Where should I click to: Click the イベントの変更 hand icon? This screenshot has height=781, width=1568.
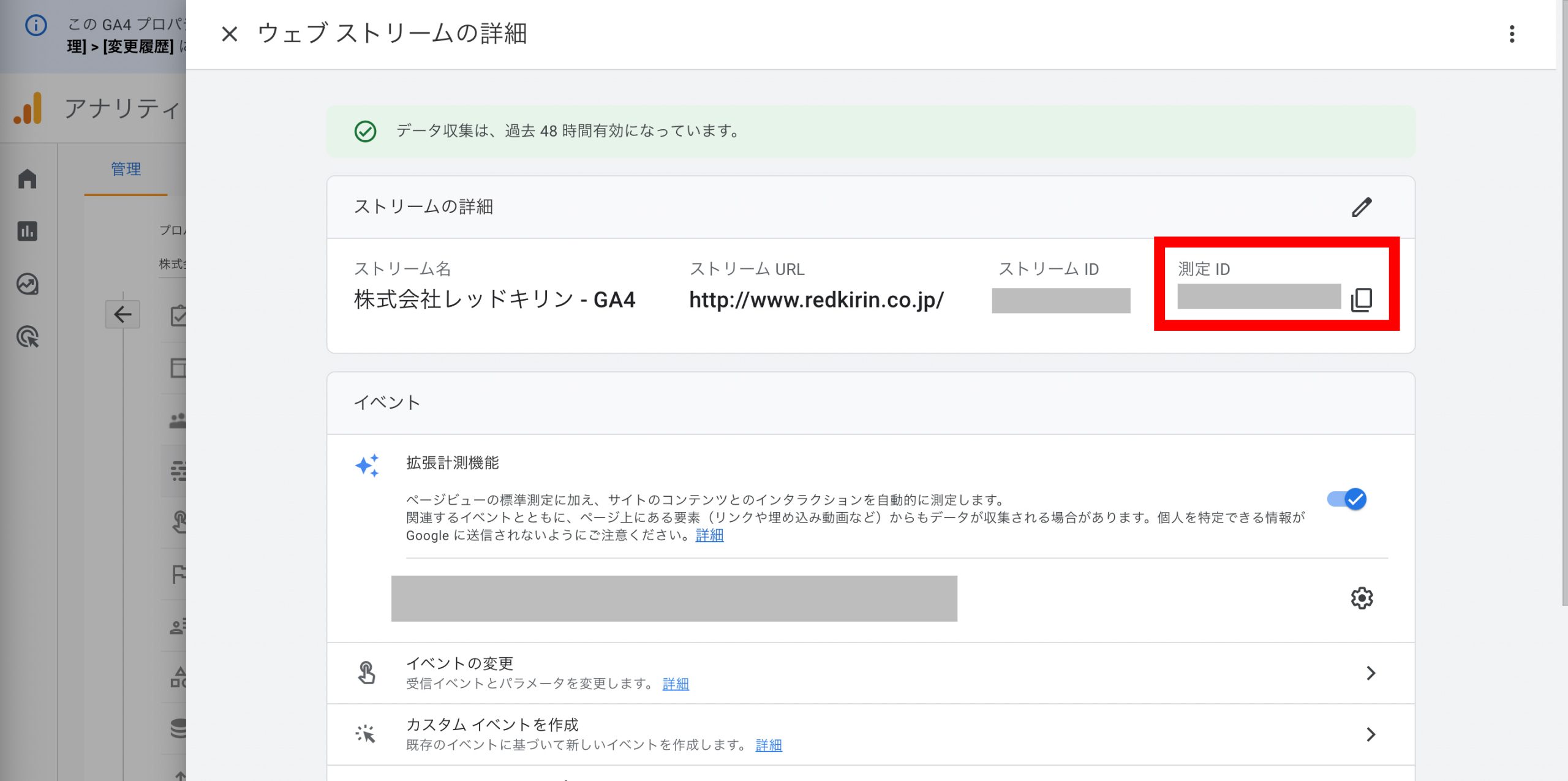click(x=366, y=673)
